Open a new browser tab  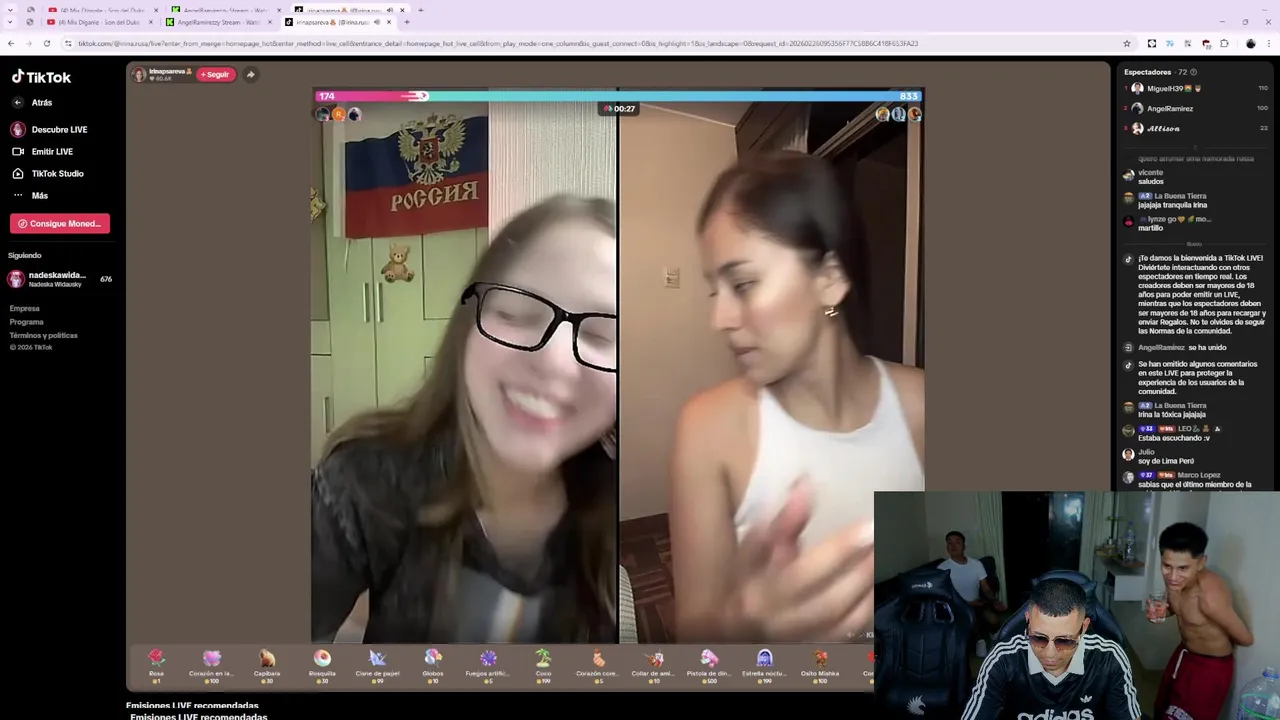coord(407,22)
